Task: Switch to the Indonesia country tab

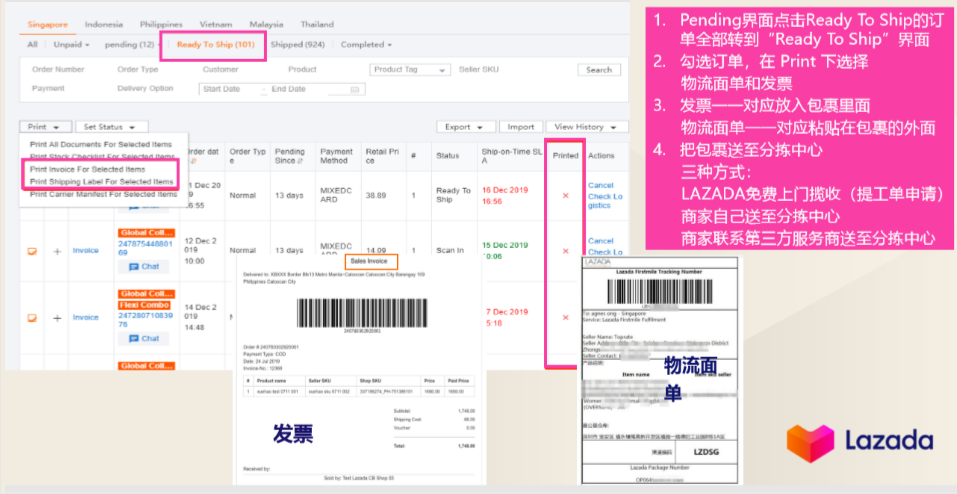Action: [x=104, y=24]
